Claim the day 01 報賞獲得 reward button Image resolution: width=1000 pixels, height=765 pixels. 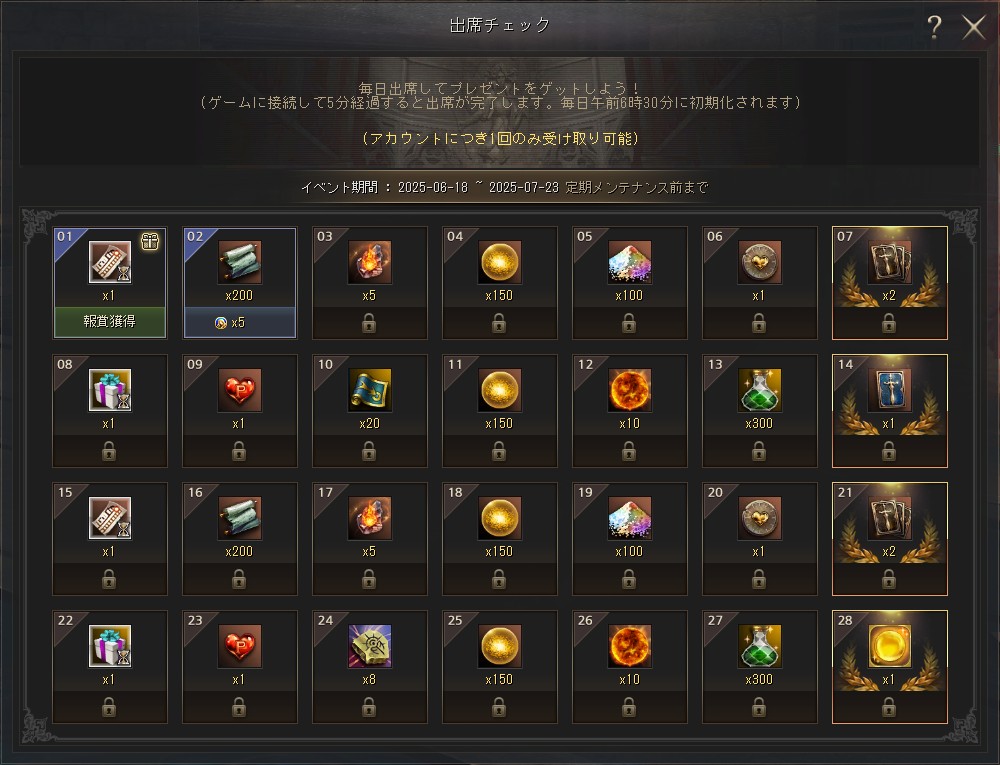pyautogui.click(x=110, y=322)
